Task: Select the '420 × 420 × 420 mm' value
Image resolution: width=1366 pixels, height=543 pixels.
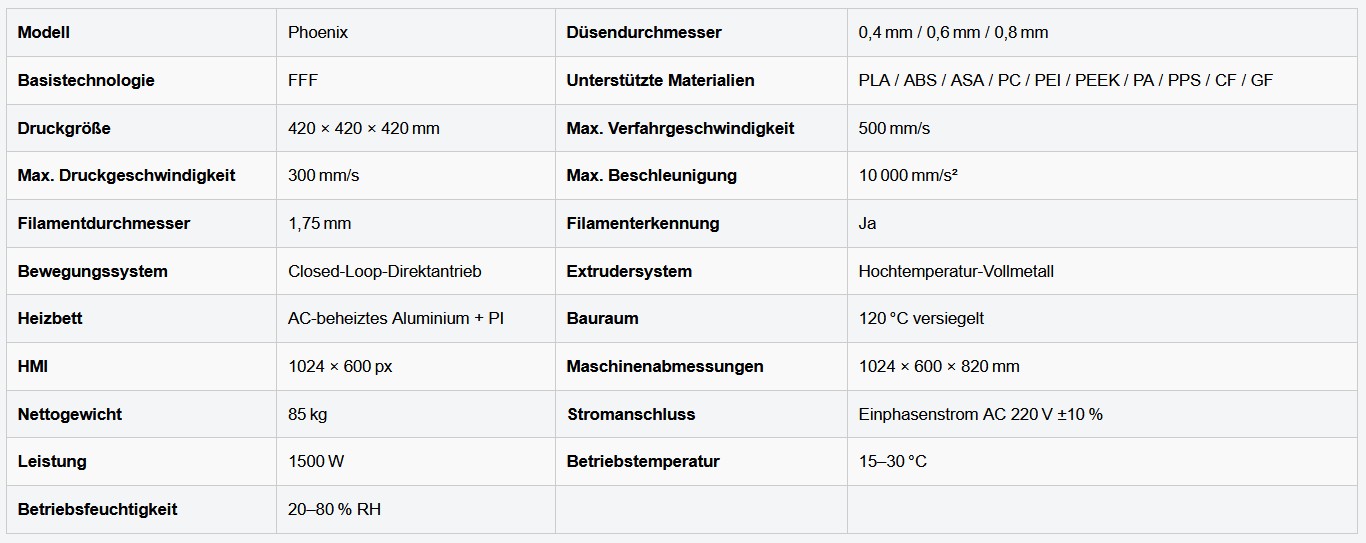Action: coord(364,128)
